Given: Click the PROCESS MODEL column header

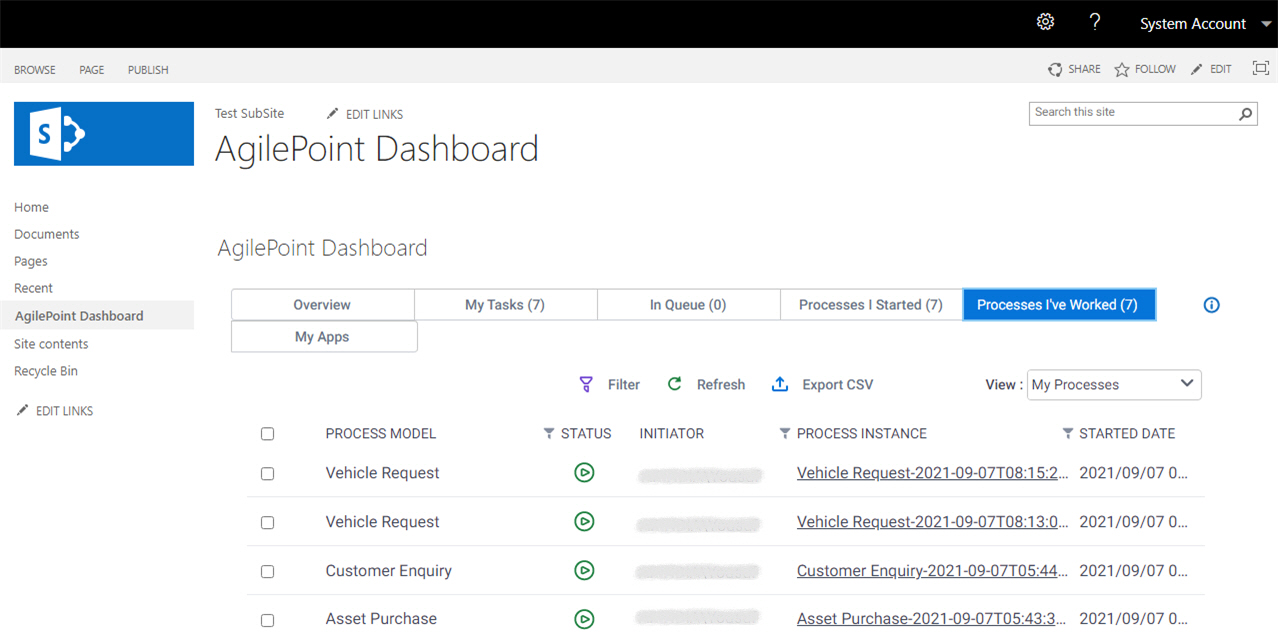Looking at the screenshot, I should pyautogui.click(x=381, y=434).
